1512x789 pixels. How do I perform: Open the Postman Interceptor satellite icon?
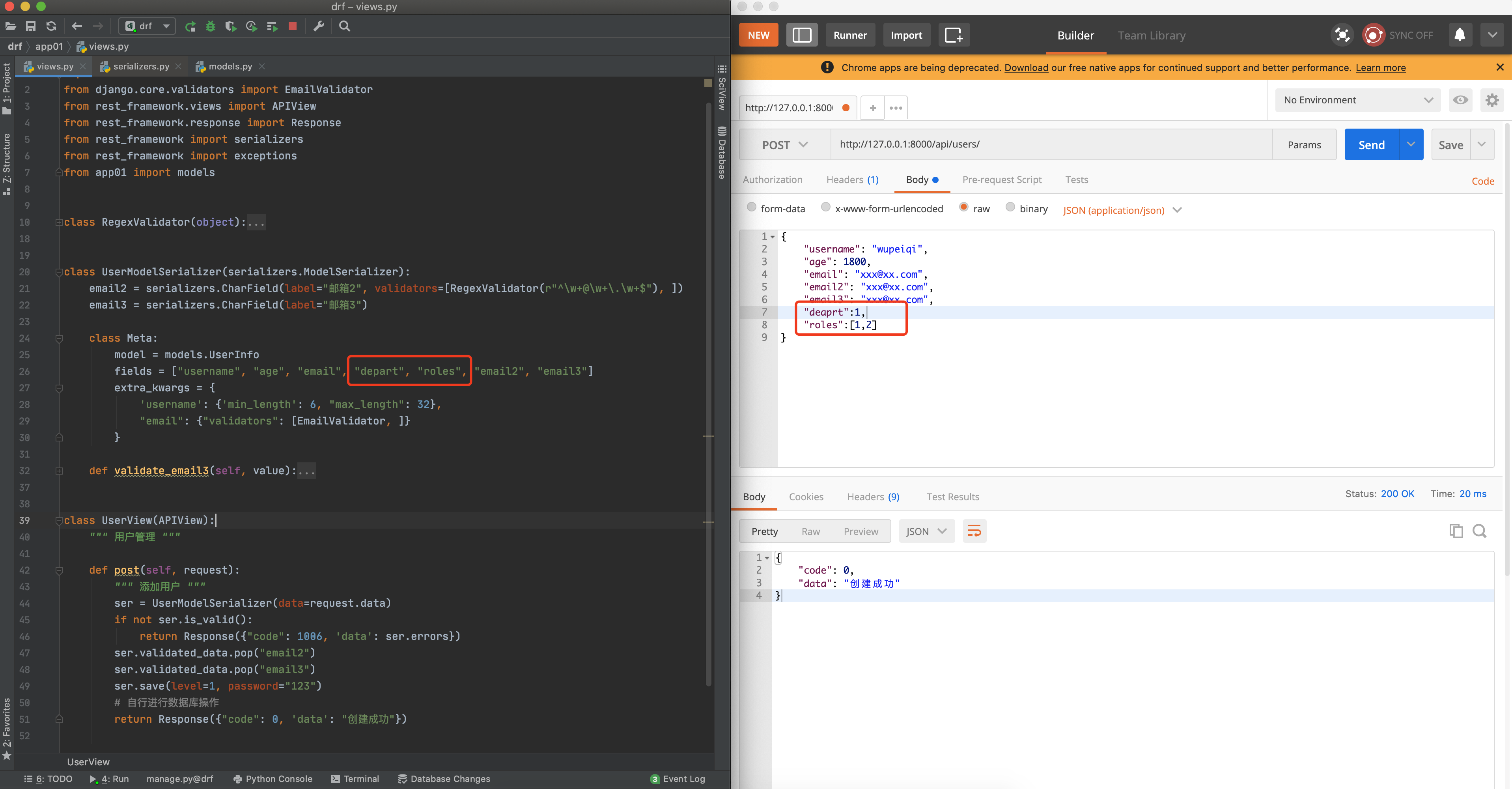[1342, 35]
